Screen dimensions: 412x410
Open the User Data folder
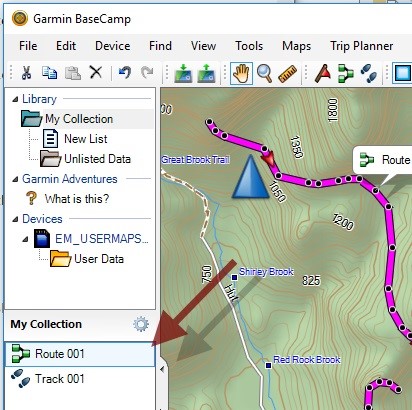tap(99, 259)
